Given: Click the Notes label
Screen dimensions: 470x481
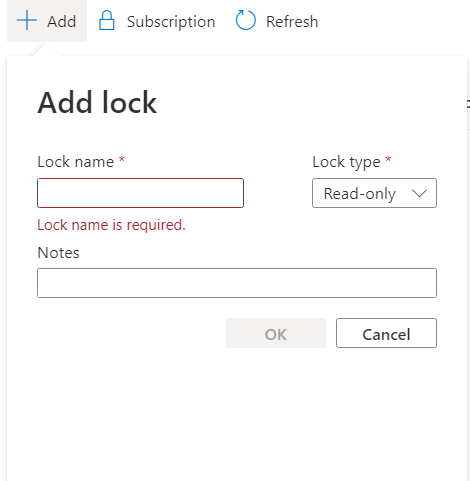Looking at the screenshot, I should pyautogui.click(x=58, y=253).
